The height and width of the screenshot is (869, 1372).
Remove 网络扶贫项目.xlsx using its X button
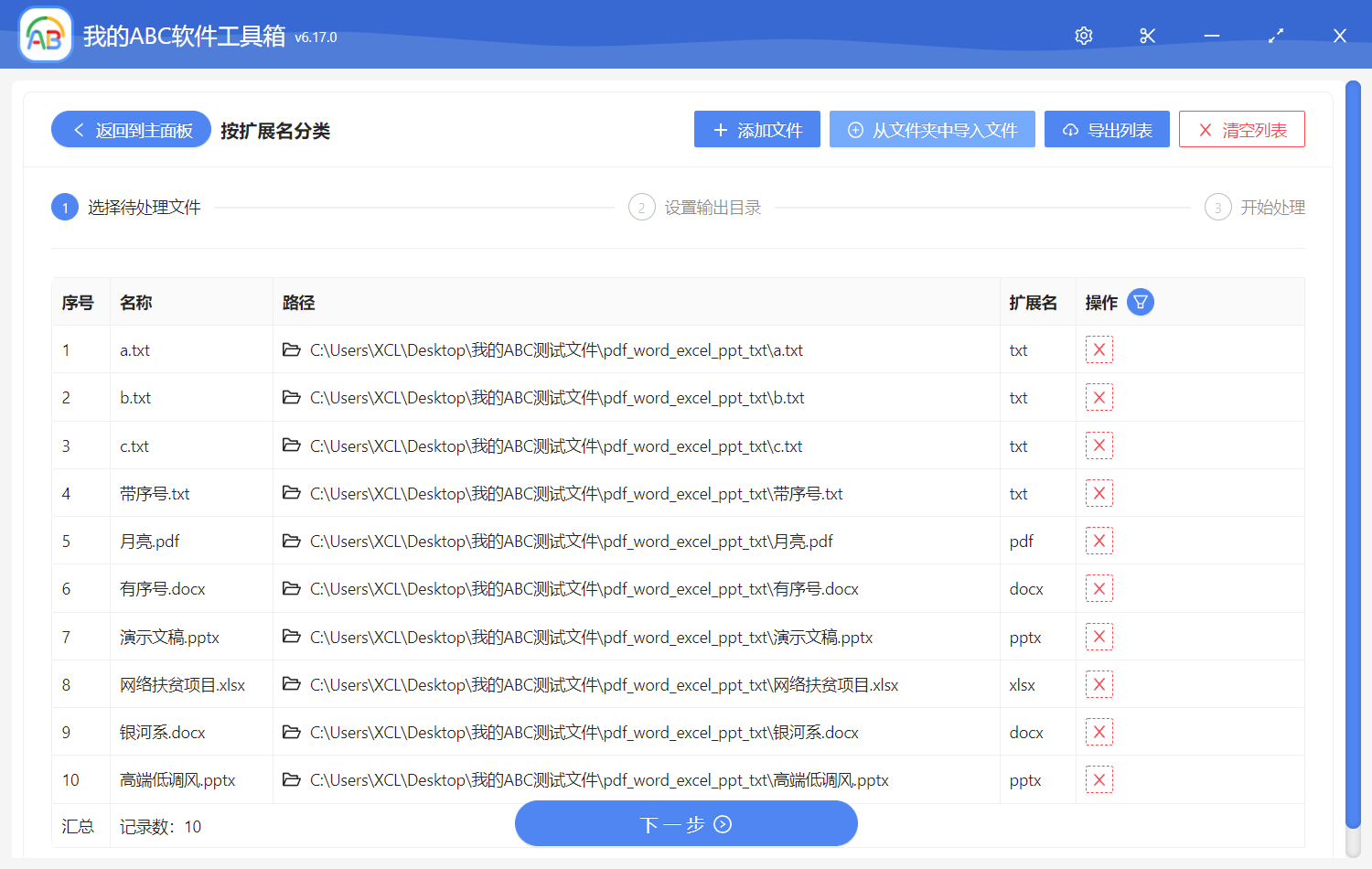(x=1099, y=683)
